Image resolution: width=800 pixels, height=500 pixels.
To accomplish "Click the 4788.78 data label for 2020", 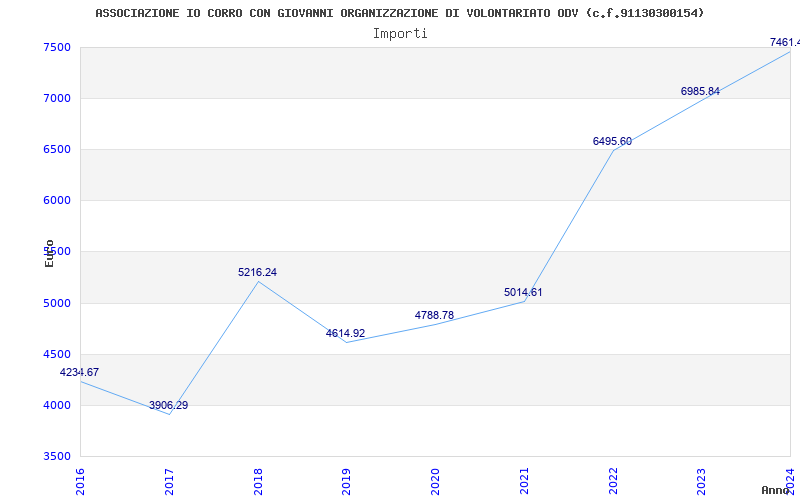I will (x=434, y=315).
